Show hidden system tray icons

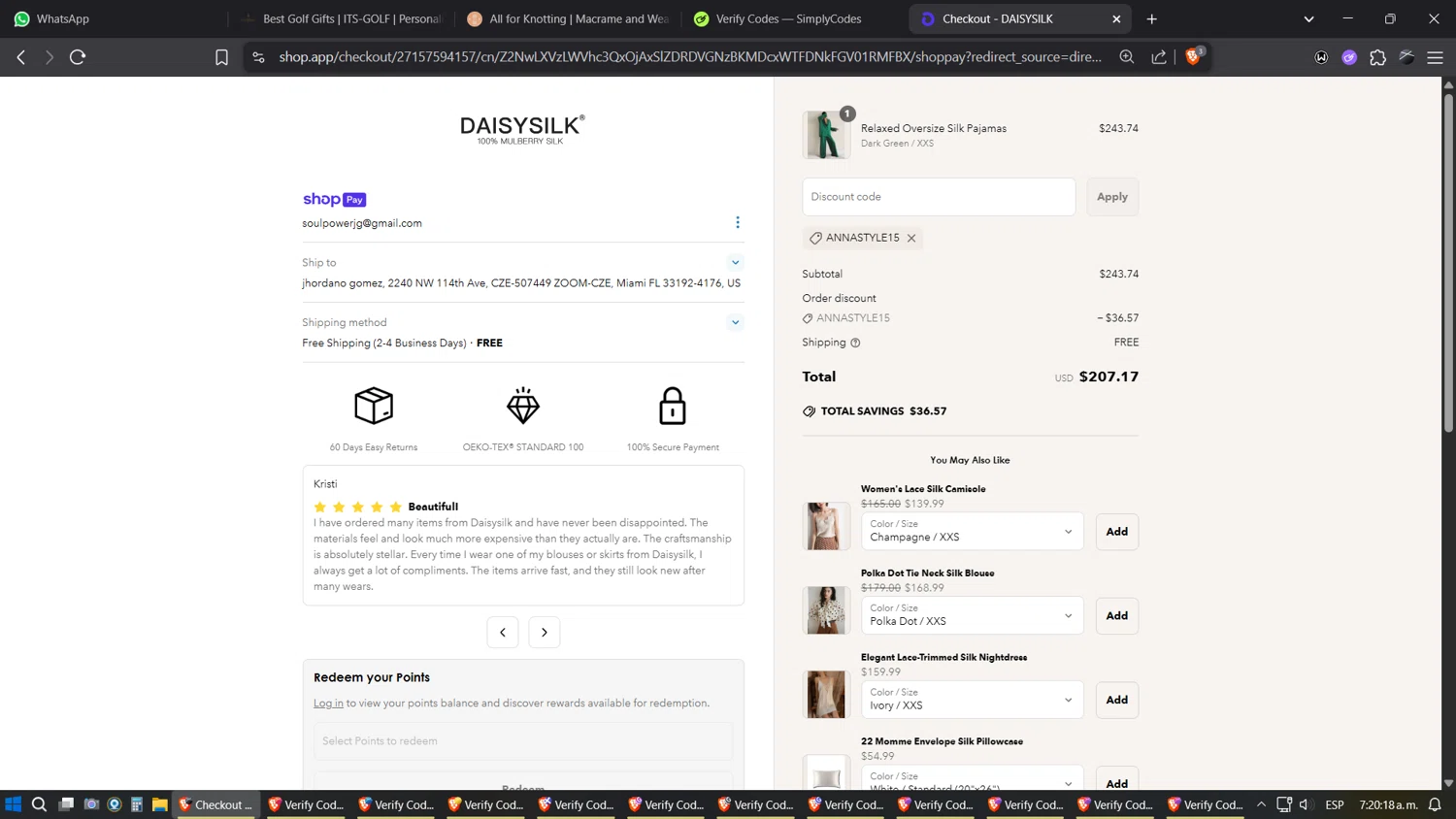(x=1261, y=804)
